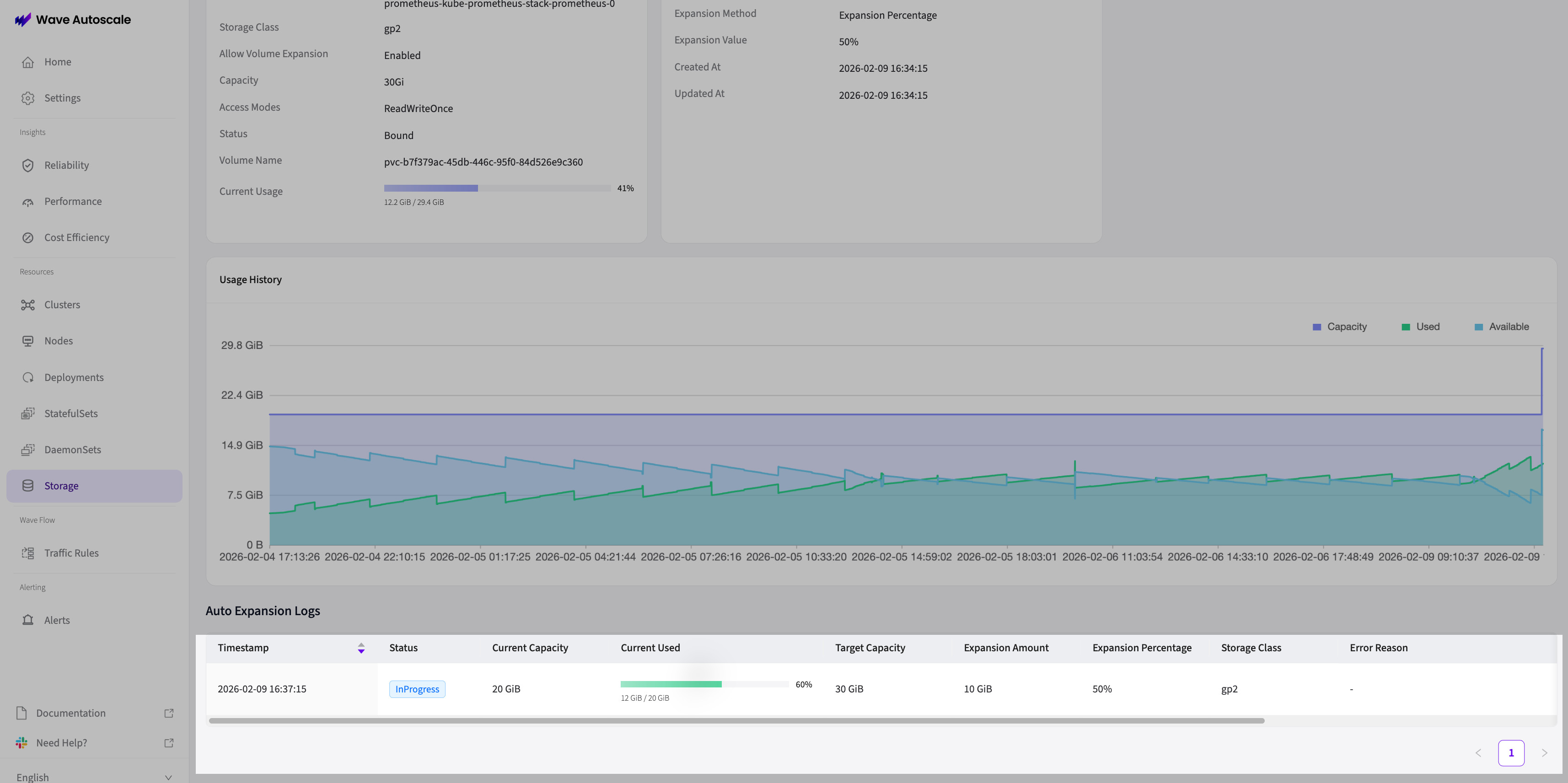Expand the English language dropdown
The image size is (1568, 783).
[94, 777]
